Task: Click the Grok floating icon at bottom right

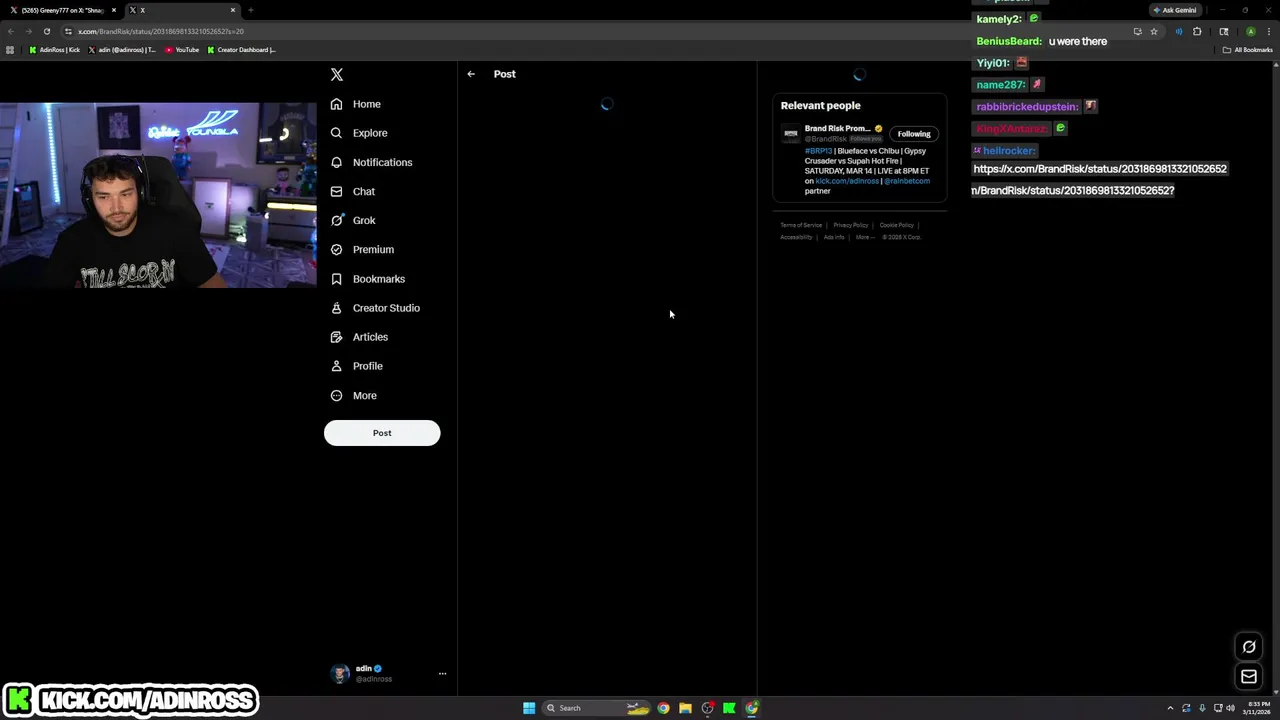Action: click(x=1249, y=647)
